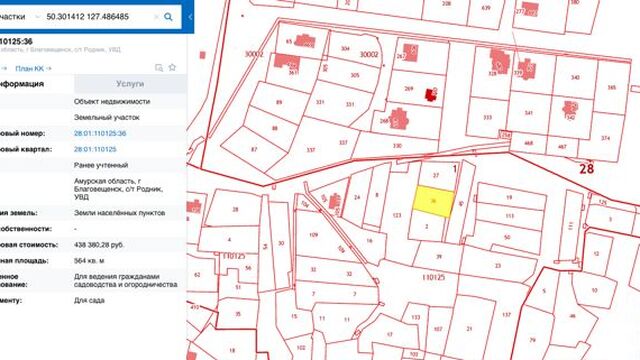Click the cadastral value 438 380,28 руб.
Image resolution: width=640 pixels, height=360 pixels.
tap(99, 245)
